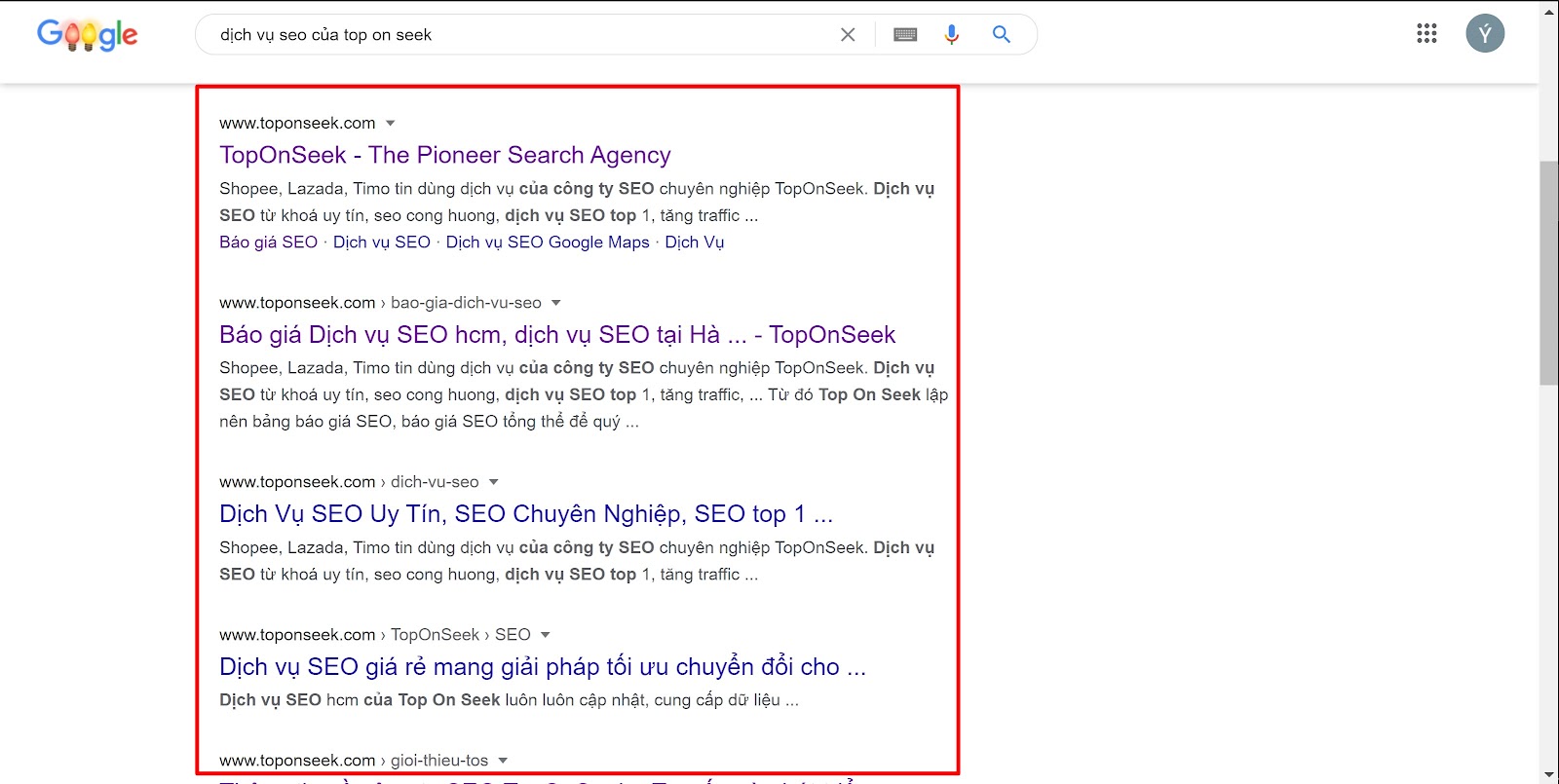The image size is (1559, 784).
Task: Click the magnifying glass search button
Action: 1001,35
